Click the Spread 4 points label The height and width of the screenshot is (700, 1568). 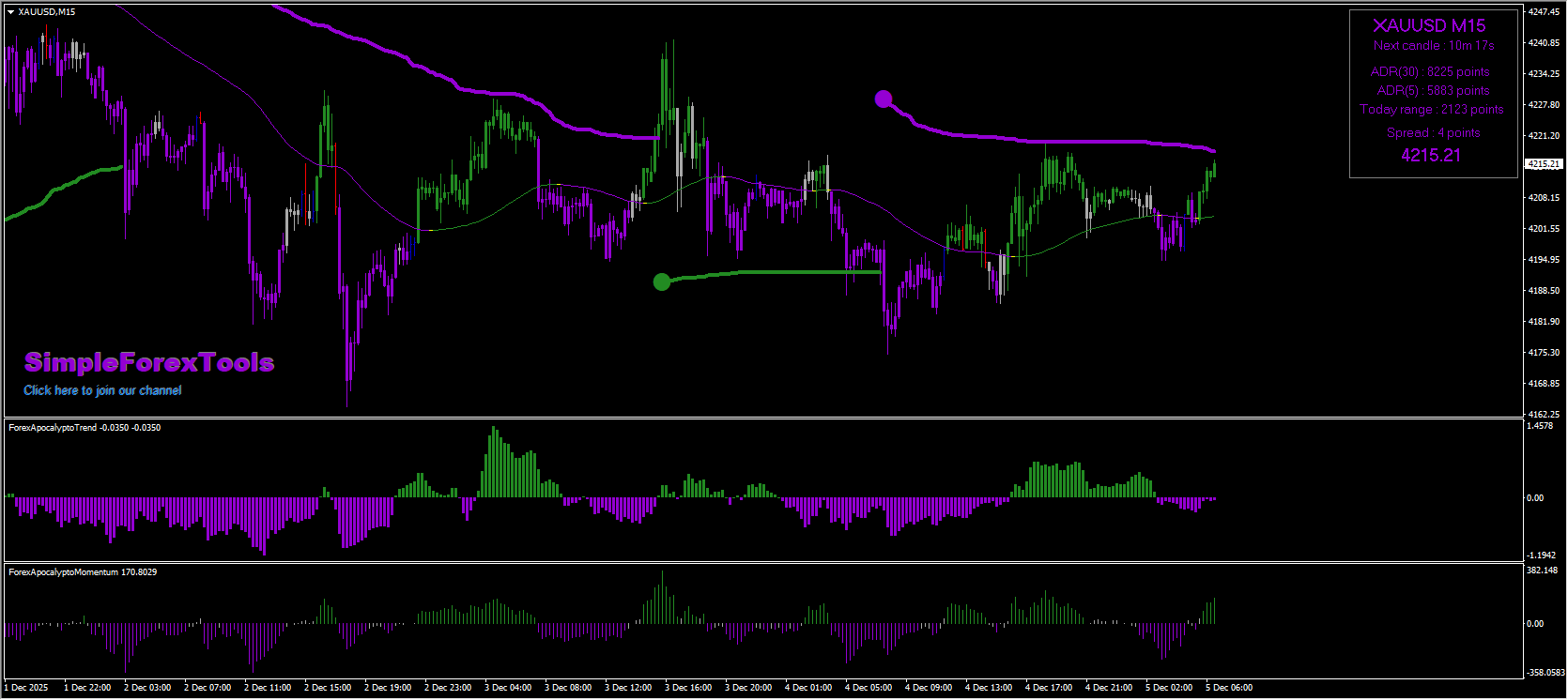[1433, 133]
